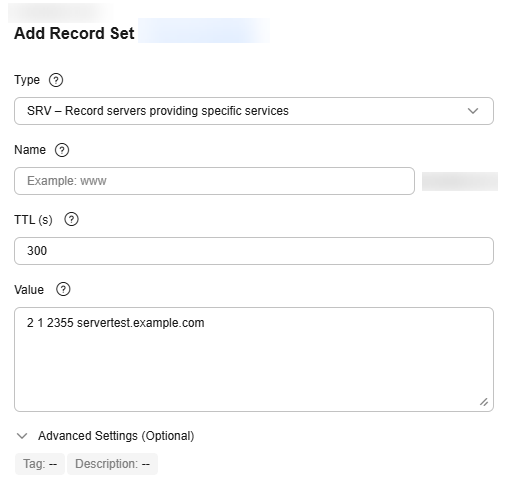Click into the Value text area
Image resolution: width=519 pixels, height=478 pixels.
coord(254,359)
